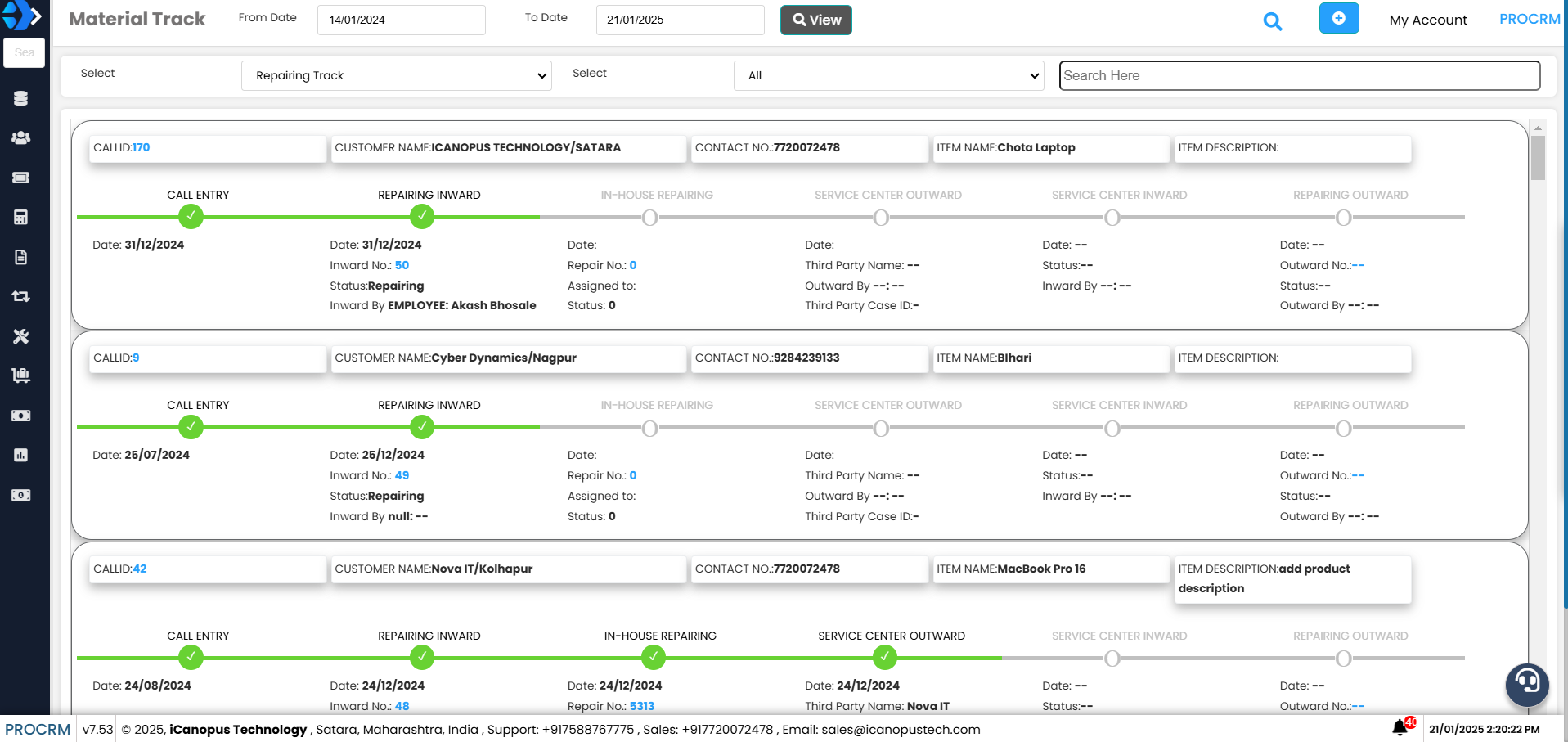Click the View button
The image size is (1568, 742).
coord(815,20)
